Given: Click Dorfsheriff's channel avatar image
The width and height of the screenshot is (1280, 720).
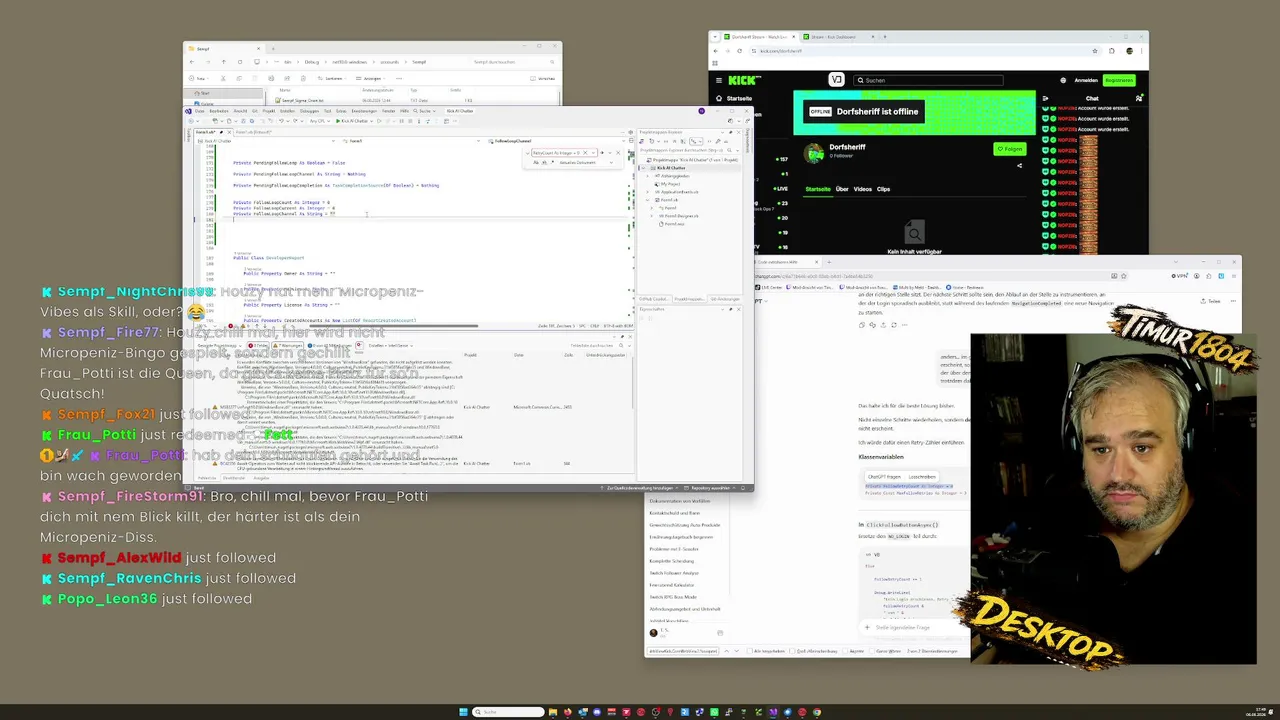Looking at the screenshot, I should point(814,153).
